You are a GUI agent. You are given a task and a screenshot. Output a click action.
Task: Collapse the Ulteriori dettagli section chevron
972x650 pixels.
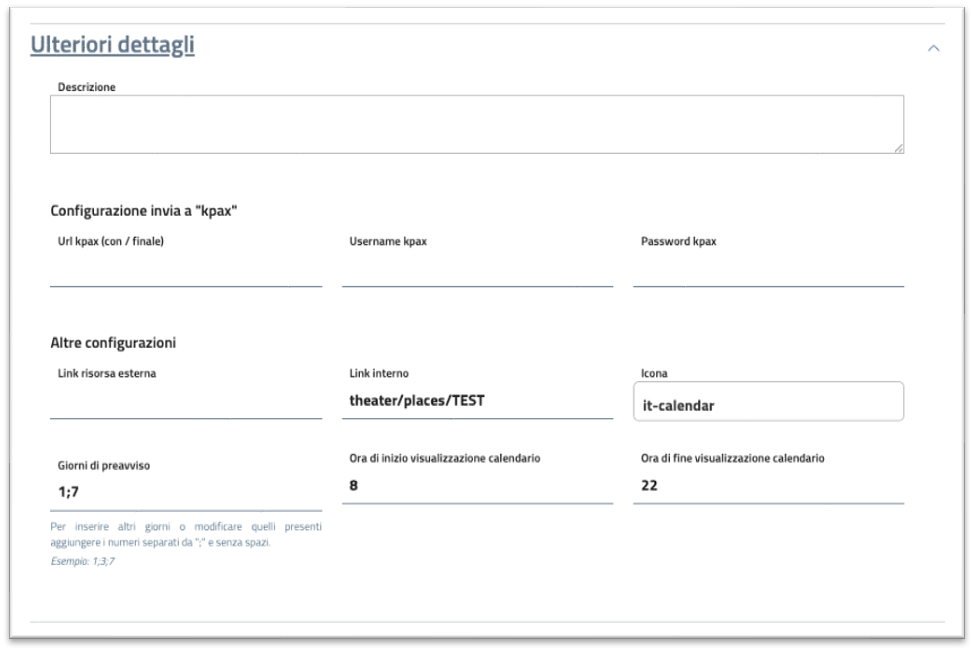point(933,48)
